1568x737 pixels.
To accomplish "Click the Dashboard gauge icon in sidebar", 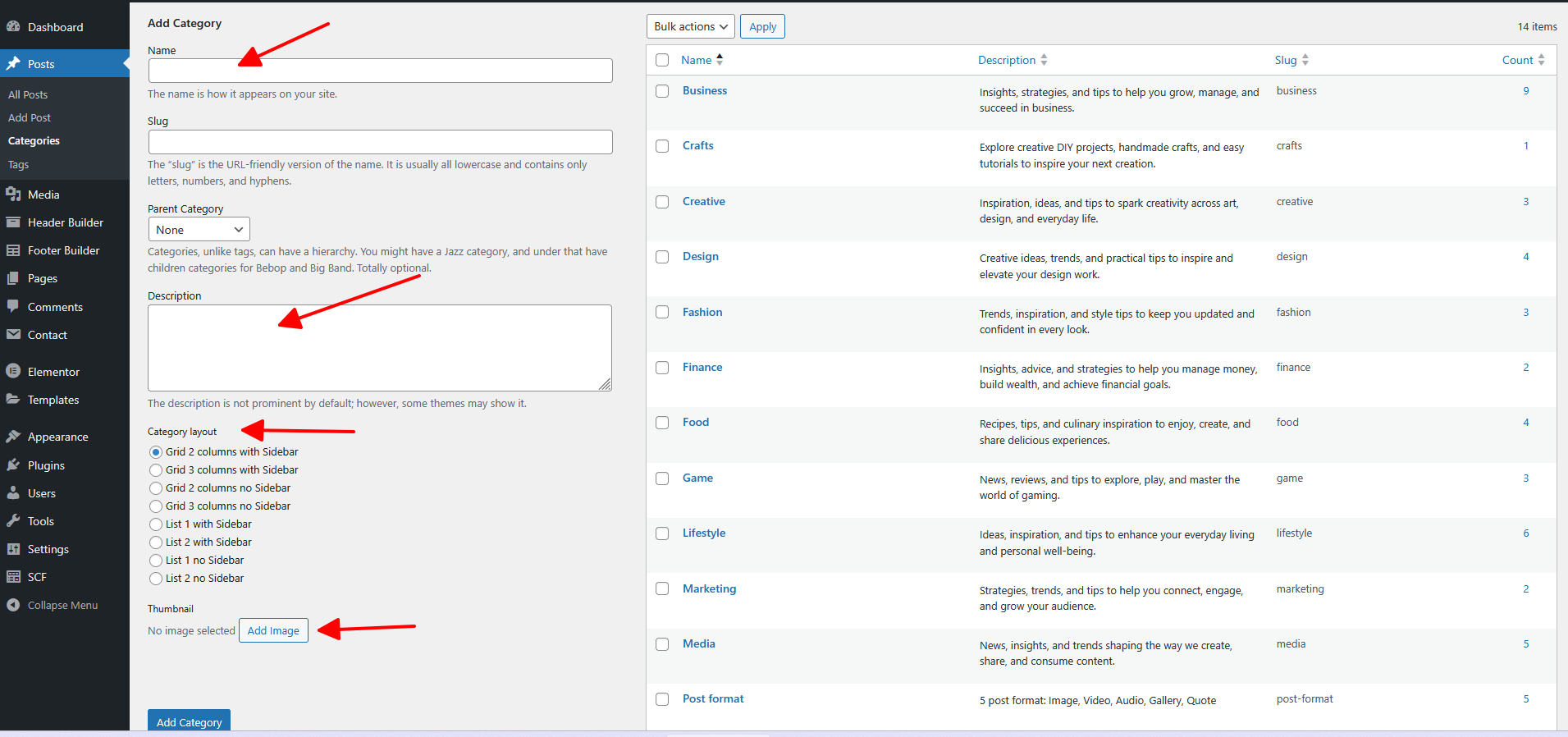I will (13, 27).
